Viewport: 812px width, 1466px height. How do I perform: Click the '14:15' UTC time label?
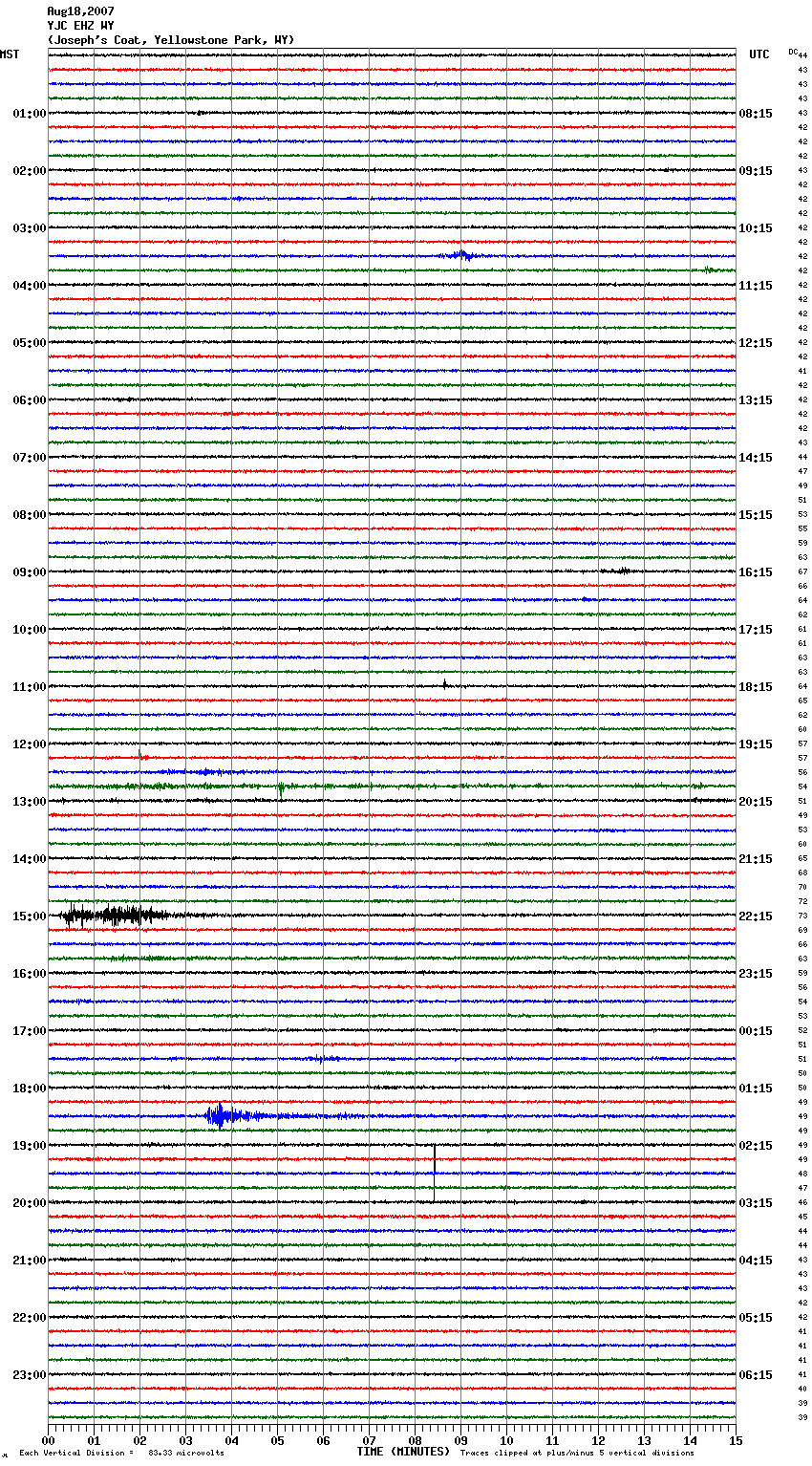pyautogui.click(x=756, y=458)
